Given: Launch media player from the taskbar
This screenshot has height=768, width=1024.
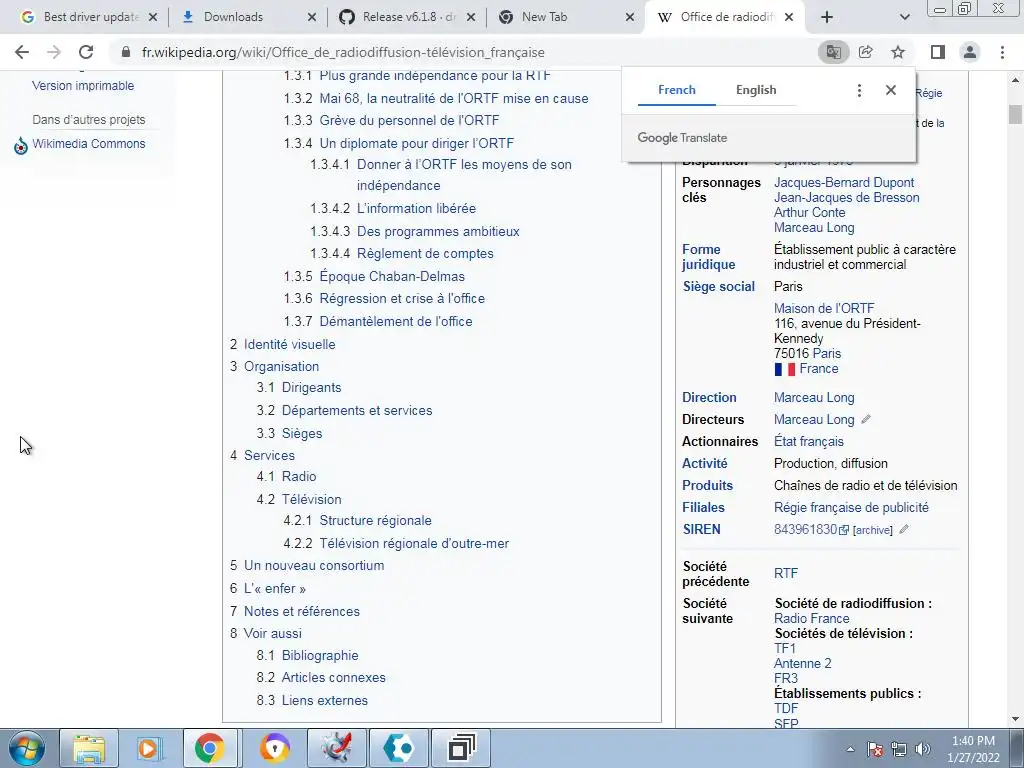Looking at the screenshot, I should tap(149, 748).
